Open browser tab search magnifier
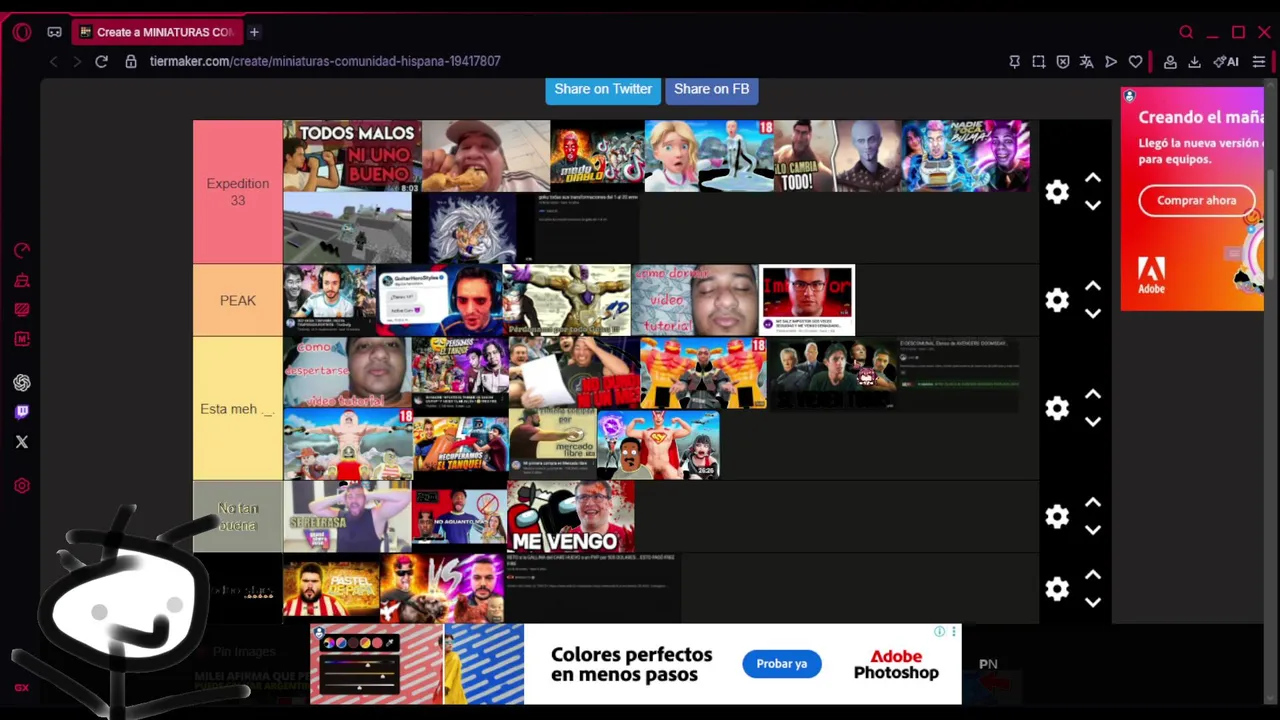 point(1186,32)
